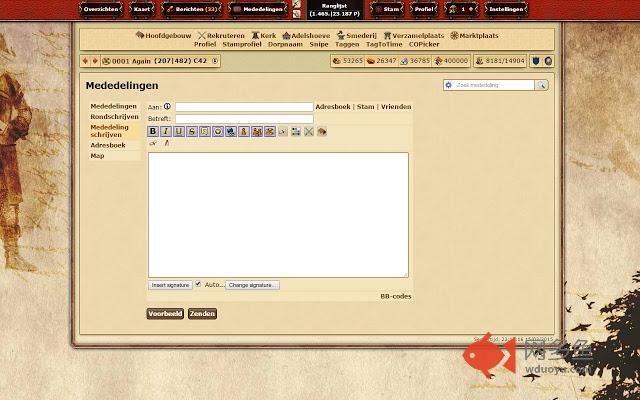Open the Kerk quick link

[x=264, y=36]
